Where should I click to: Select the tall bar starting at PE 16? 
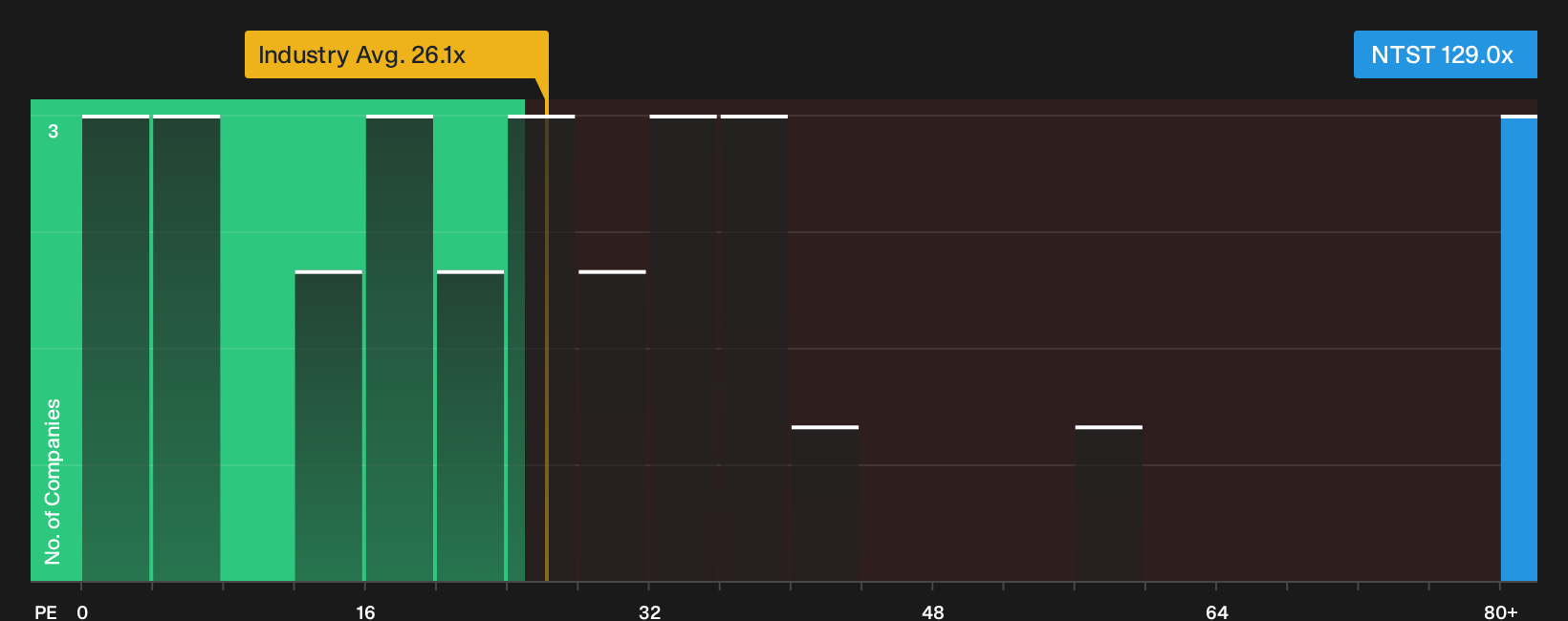tap(400, 348)
